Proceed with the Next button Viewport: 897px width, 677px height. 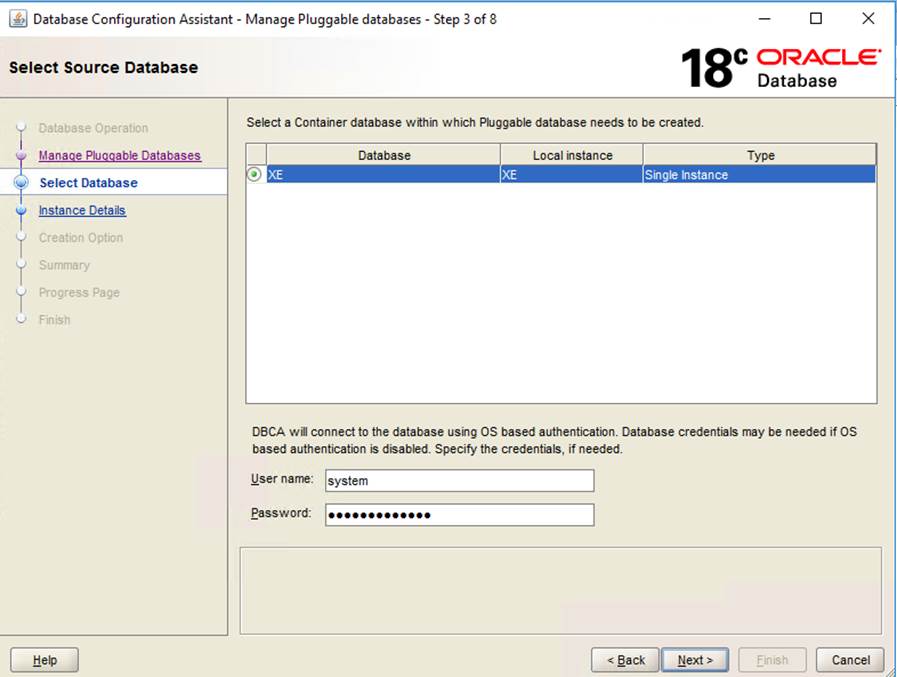coord(695,660)
